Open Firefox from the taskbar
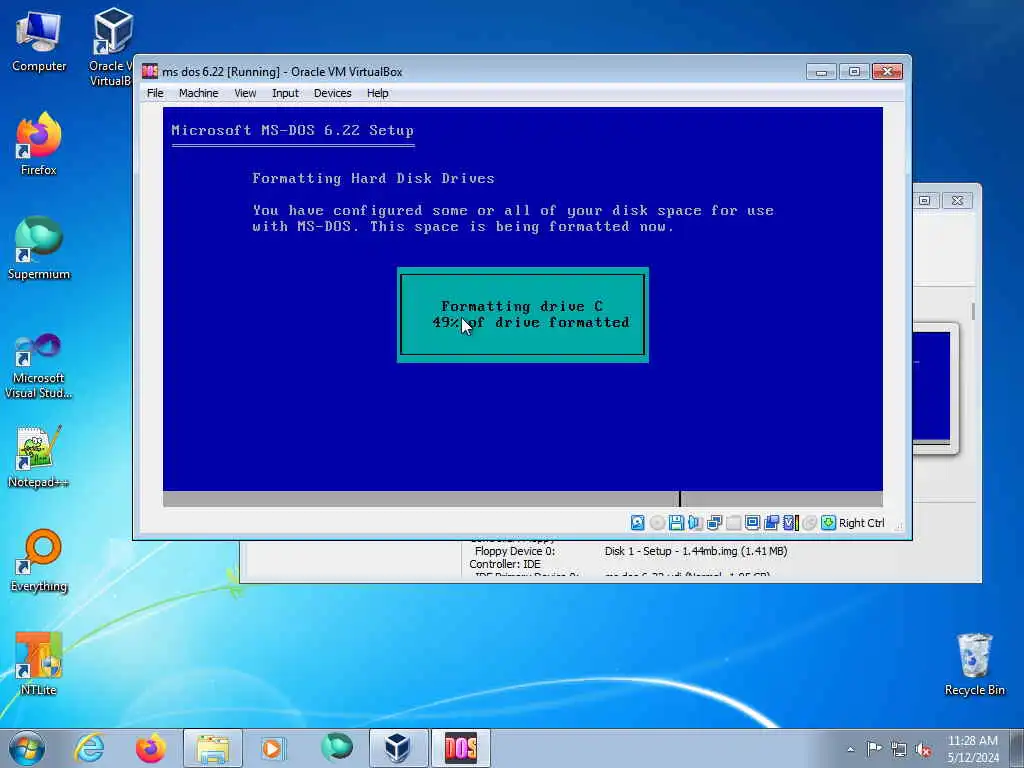1024x768 pixels. [151, 748]
